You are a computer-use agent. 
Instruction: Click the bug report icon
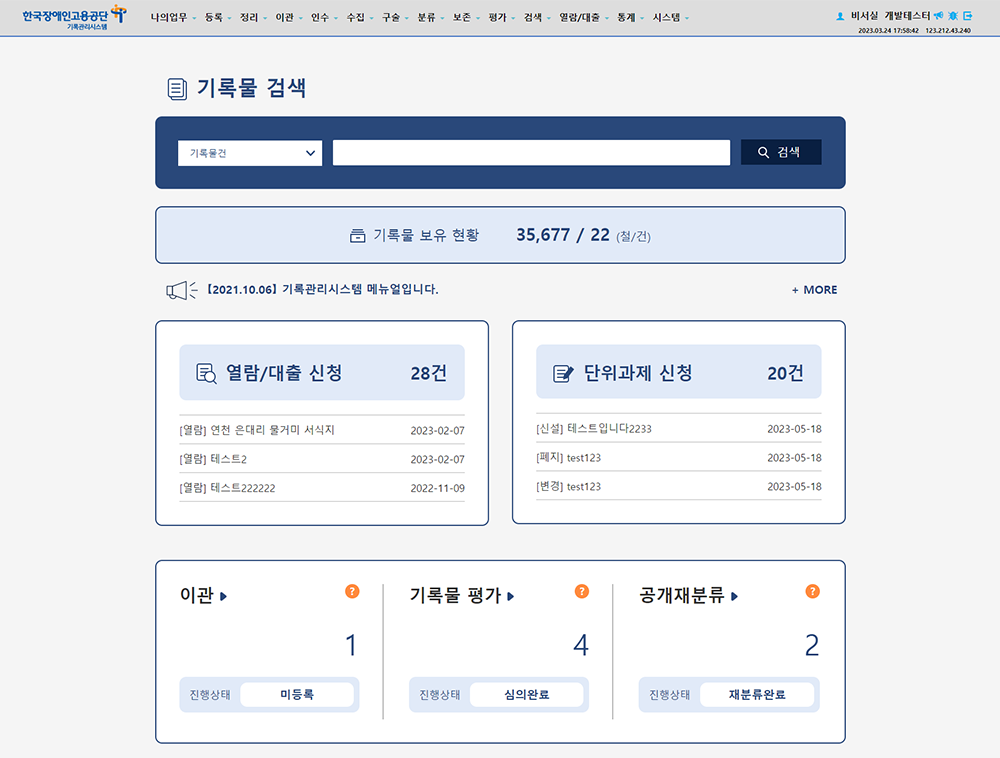pos(953,15)
